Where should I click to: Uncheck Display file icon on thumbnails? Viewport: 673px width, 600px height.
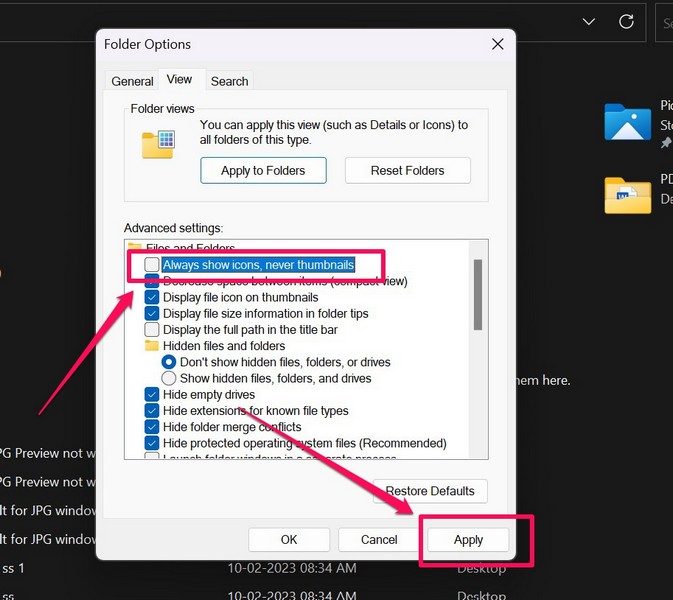pos(152,297)
